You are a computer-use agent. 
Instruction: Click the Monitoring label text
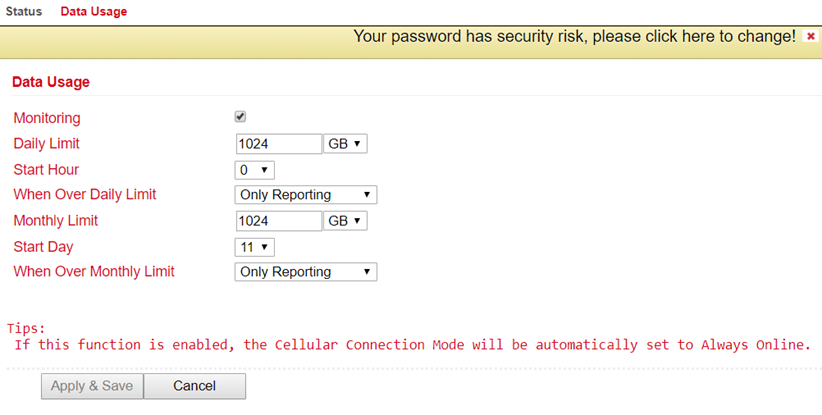point(47,118)
